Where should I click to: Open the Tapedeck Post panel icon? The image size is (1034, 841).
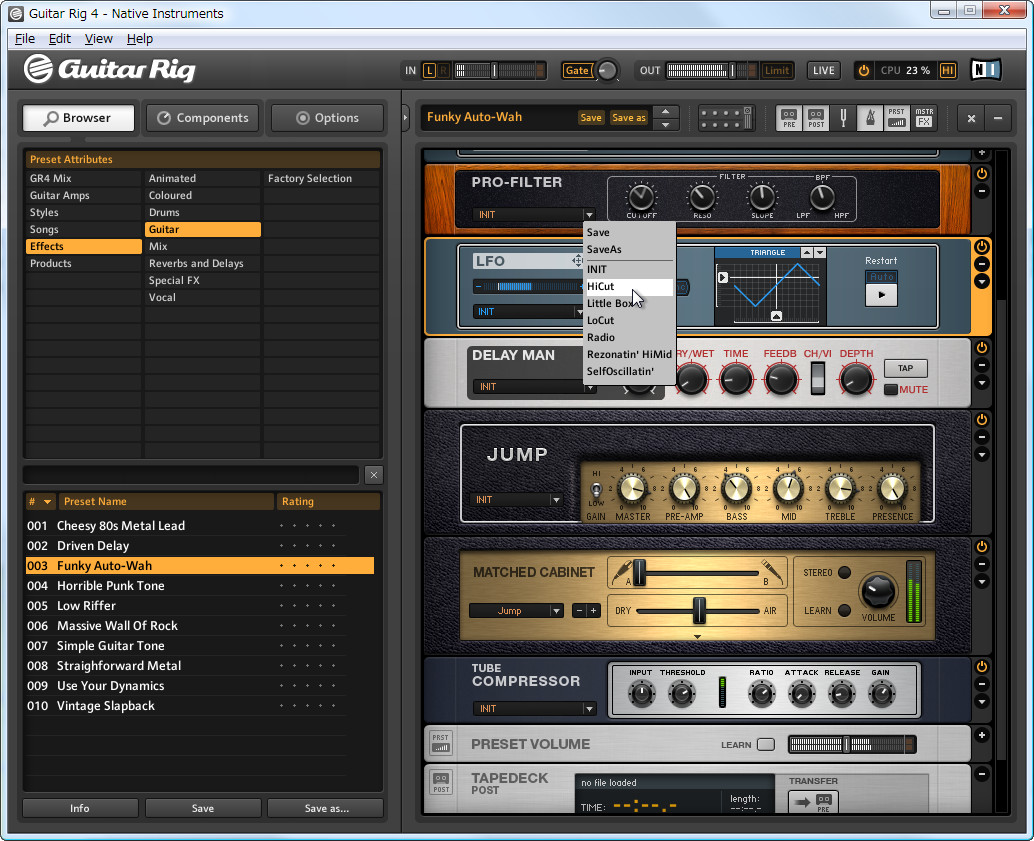[x=815, y=117]
